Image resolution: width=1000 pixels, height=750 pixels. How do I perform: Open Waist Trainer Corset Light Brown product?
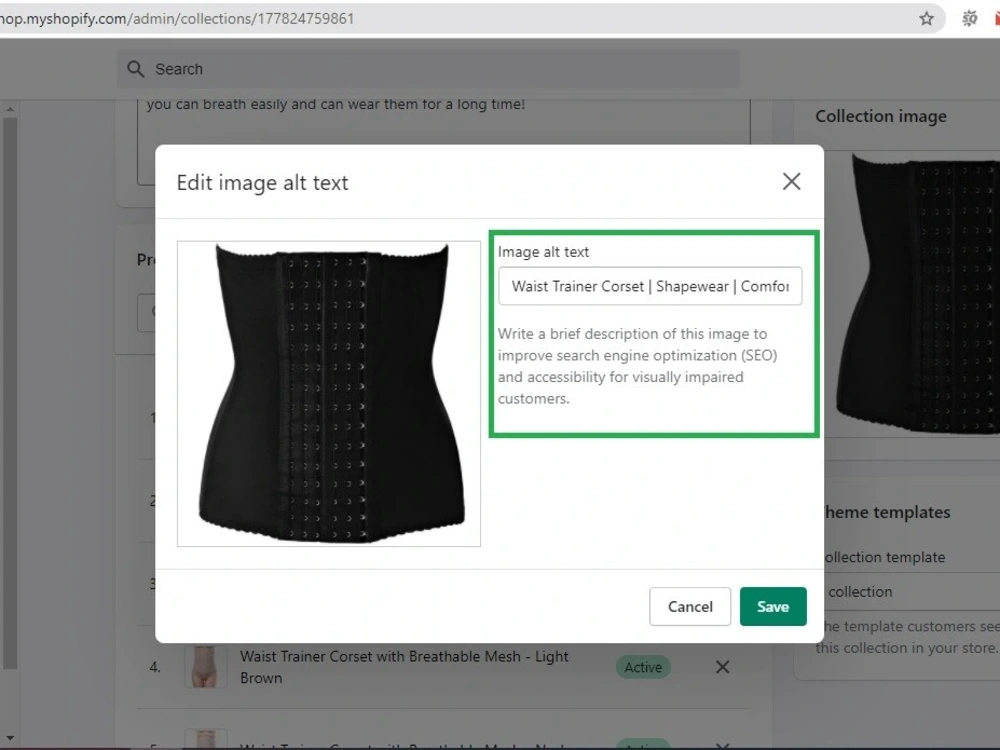[x=404, y=667]
